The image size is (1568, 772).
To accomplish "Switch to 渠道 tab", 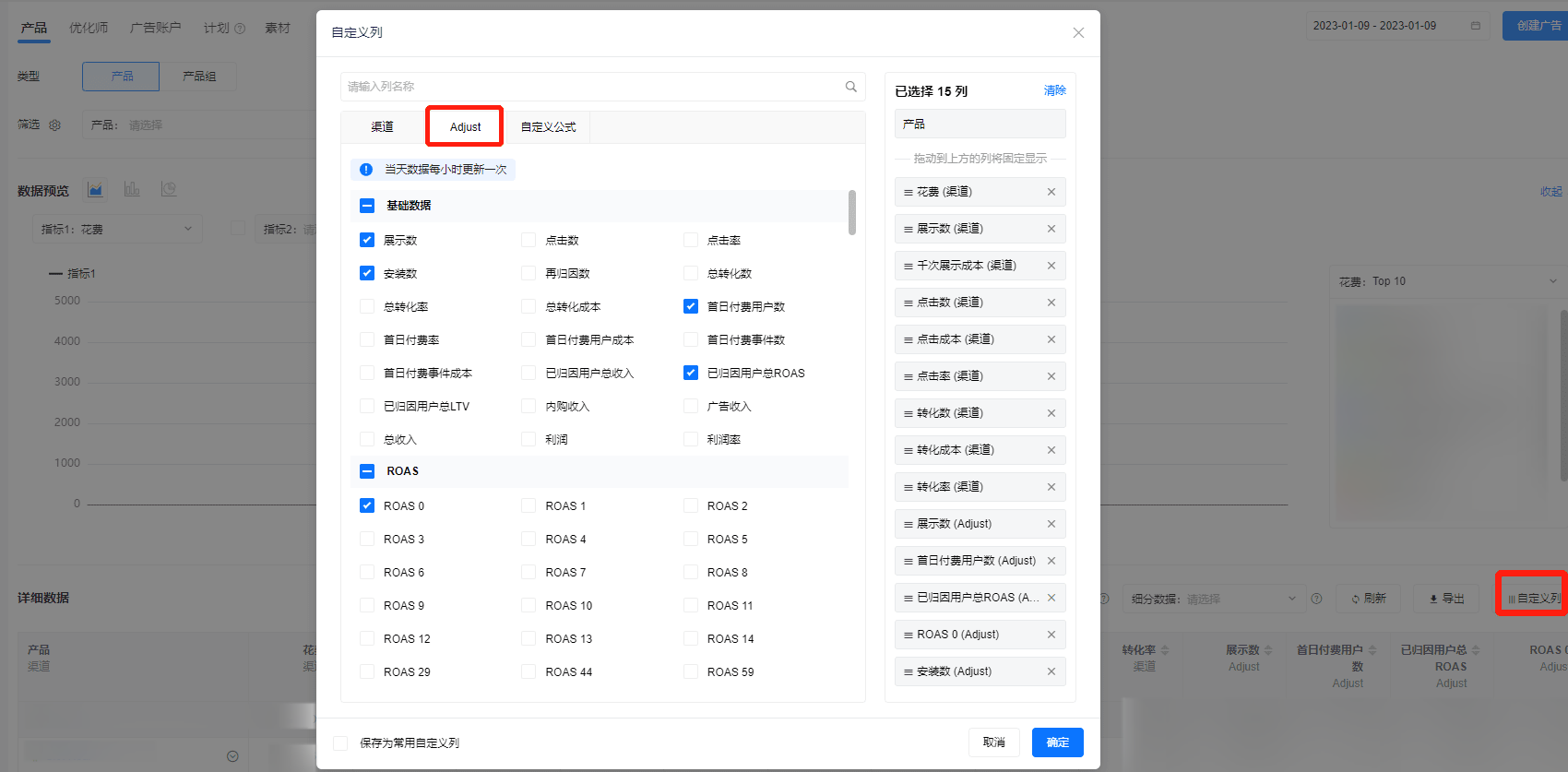I will [383, 127].
